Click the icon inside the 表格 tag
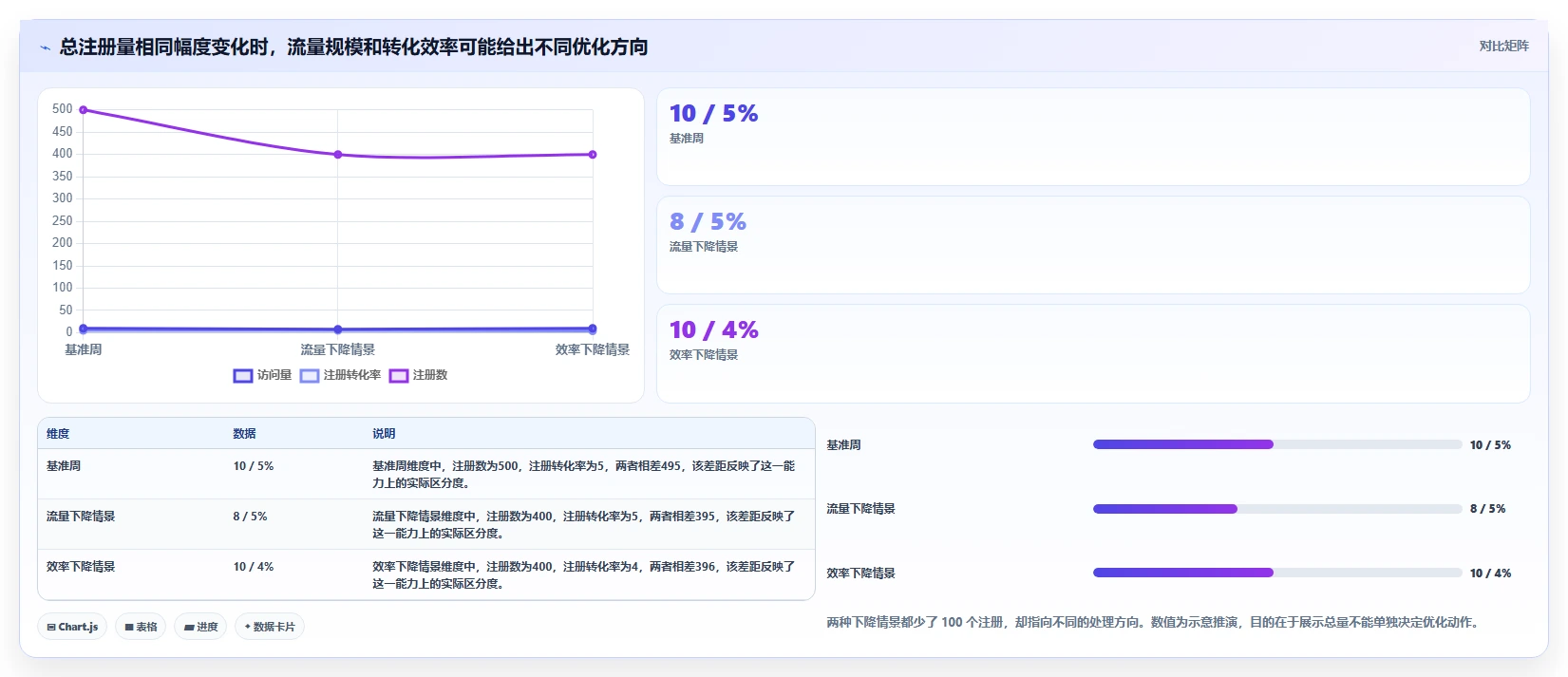 coord(129,628)
